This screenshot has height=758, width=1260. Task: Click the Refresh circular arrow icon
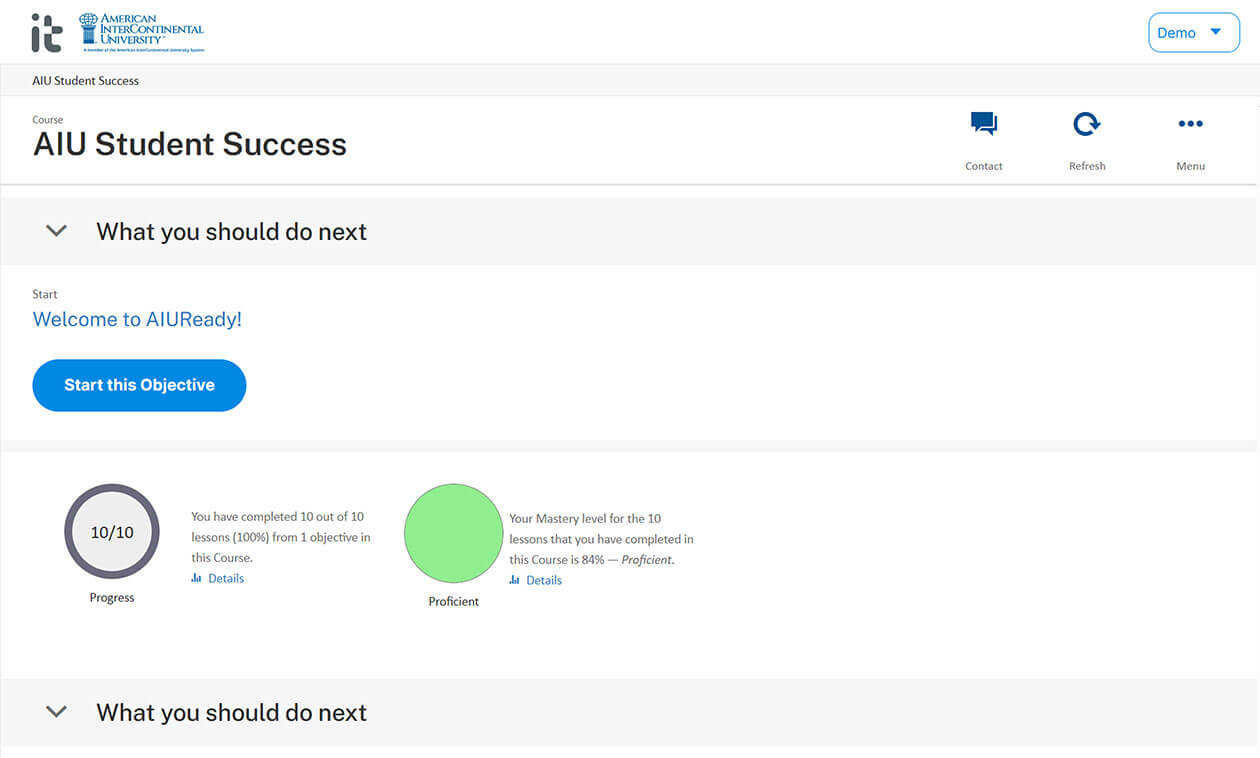click(x=1086, y=124)
